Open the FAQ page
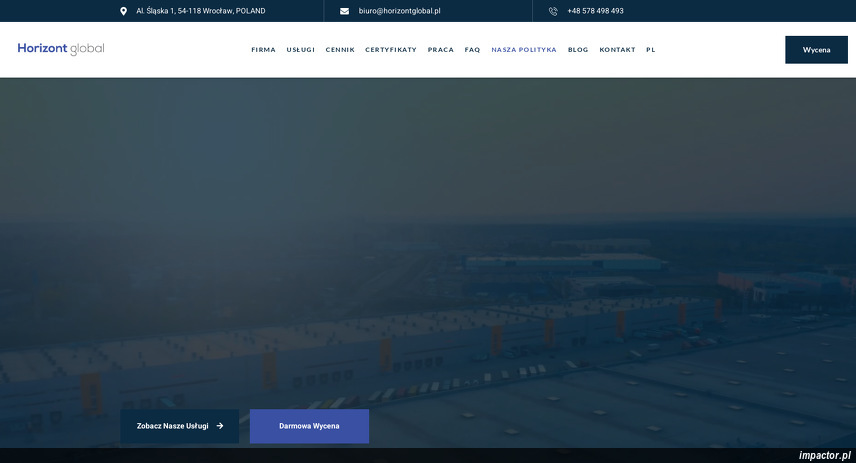 pyautogui.click(x=472, y=49)
